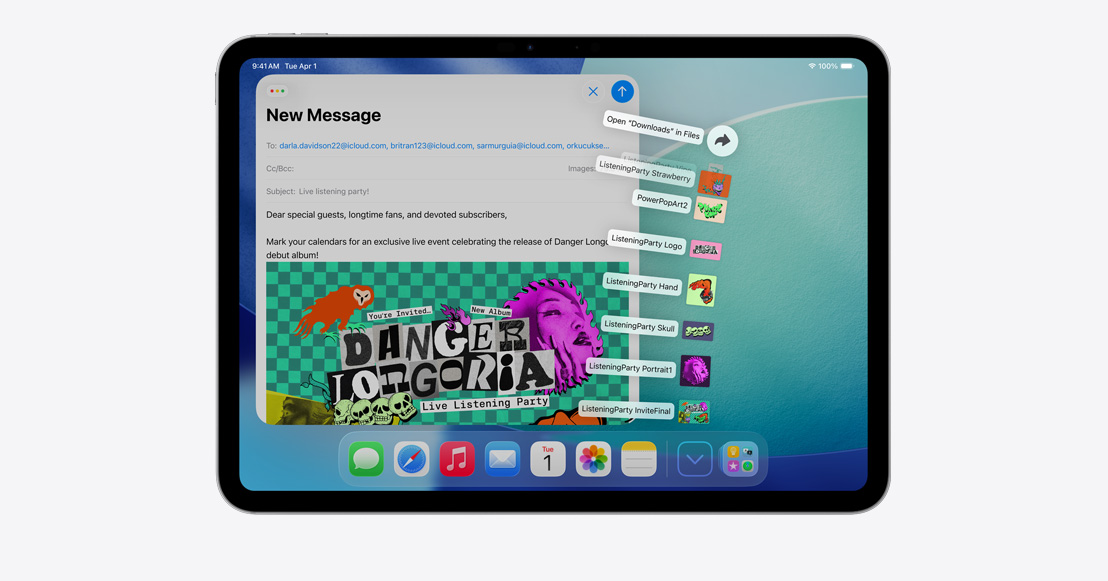The height and width of the screenshot is (581, 1108).
Task: Place cursor in greeting line Dear special guests
Action: 387,214
